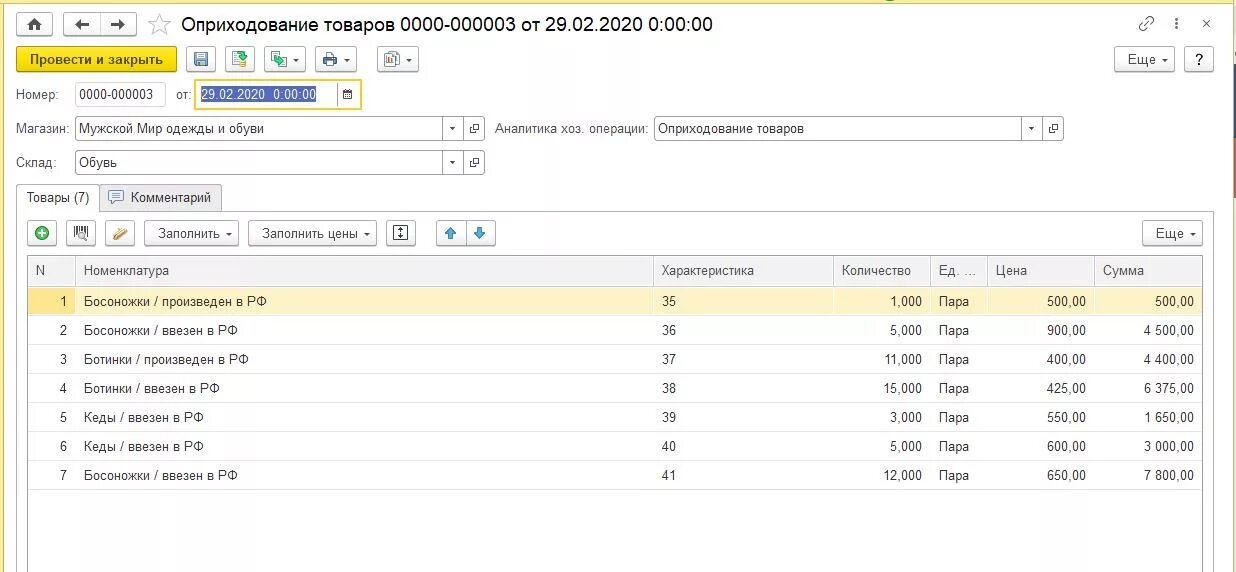Click Аналитика field Оприходование товаров
Image resolution: width=1236 pixels, height=572 pixels.
pyautogui.click(x=838, y=129)
